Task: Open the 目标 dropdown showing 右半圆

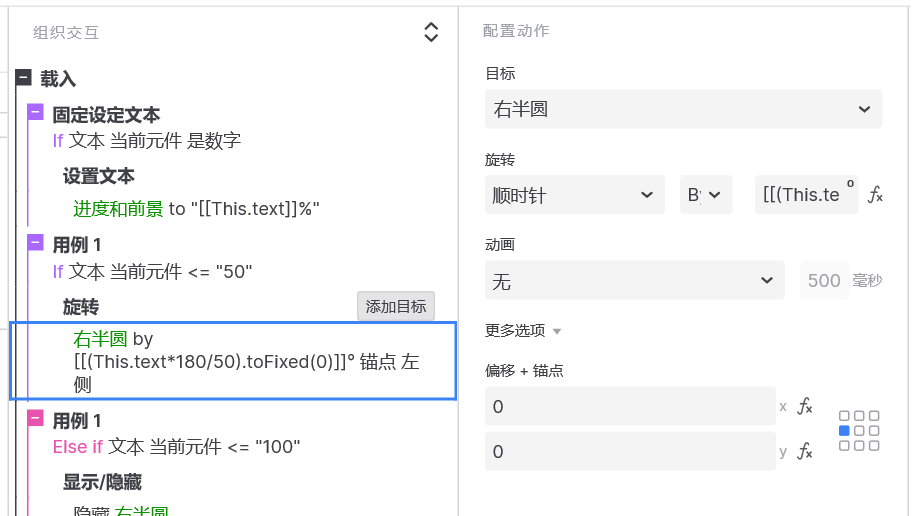Action: [683, 109]
